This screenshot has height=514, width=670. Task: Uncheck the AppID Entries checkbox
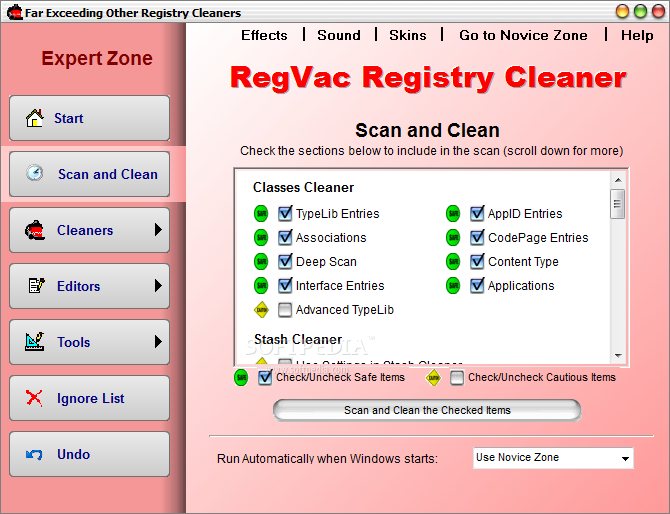tap(477, 213)
